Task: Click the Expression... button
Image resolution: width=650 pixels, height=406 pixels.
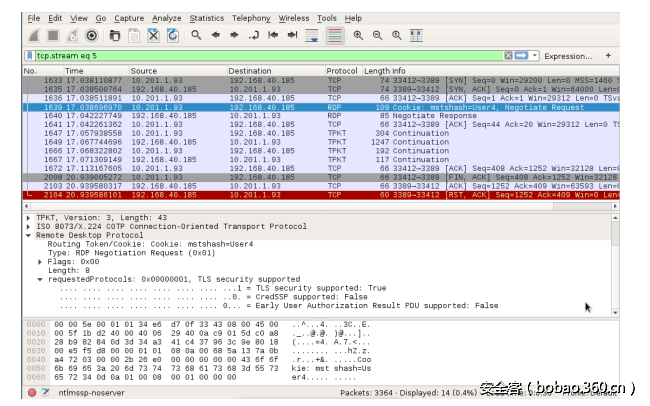Action: point(567,56)
